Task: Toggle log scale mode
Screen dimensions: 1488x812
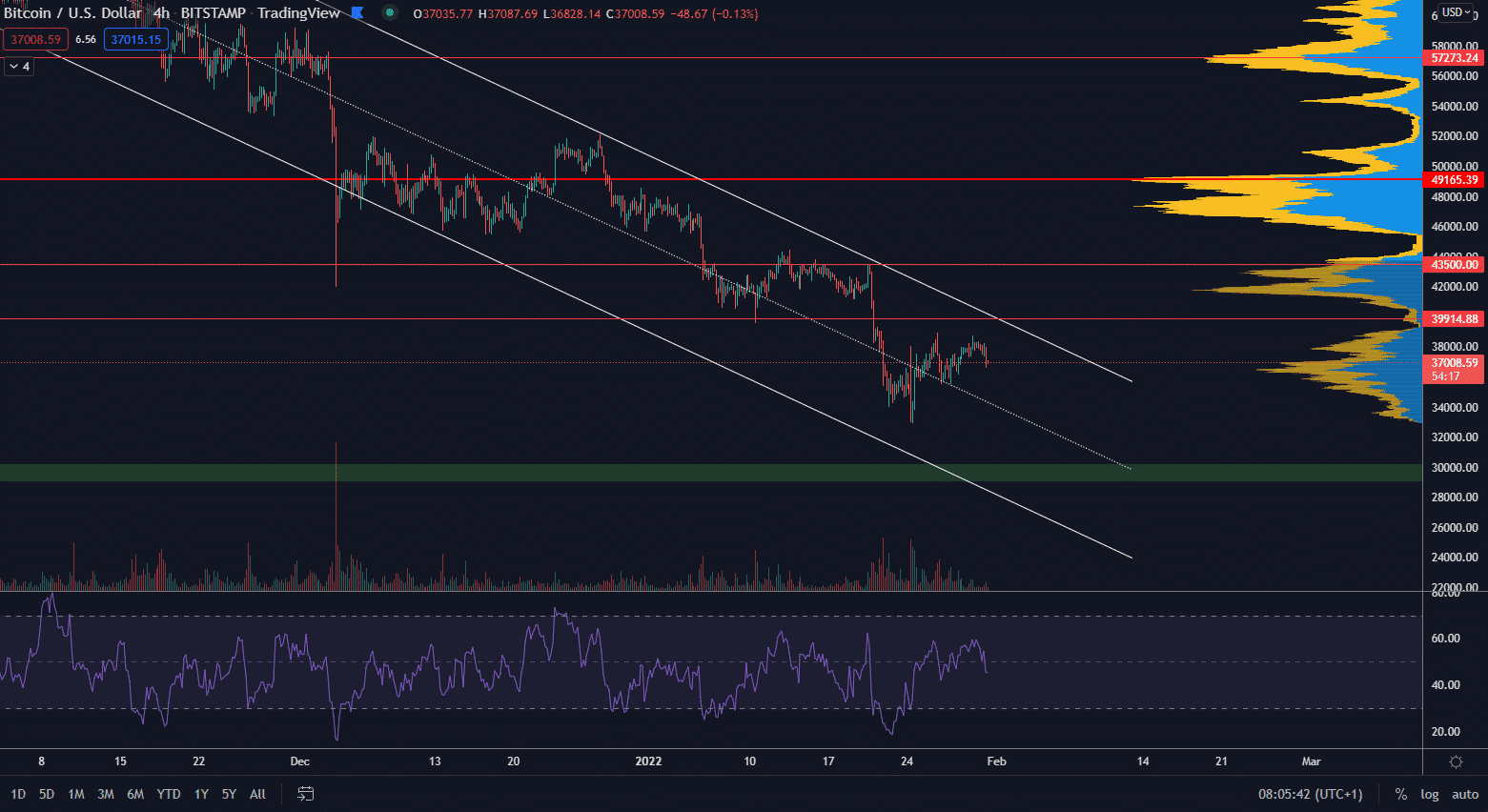Action: click(x=1430, y=794)
